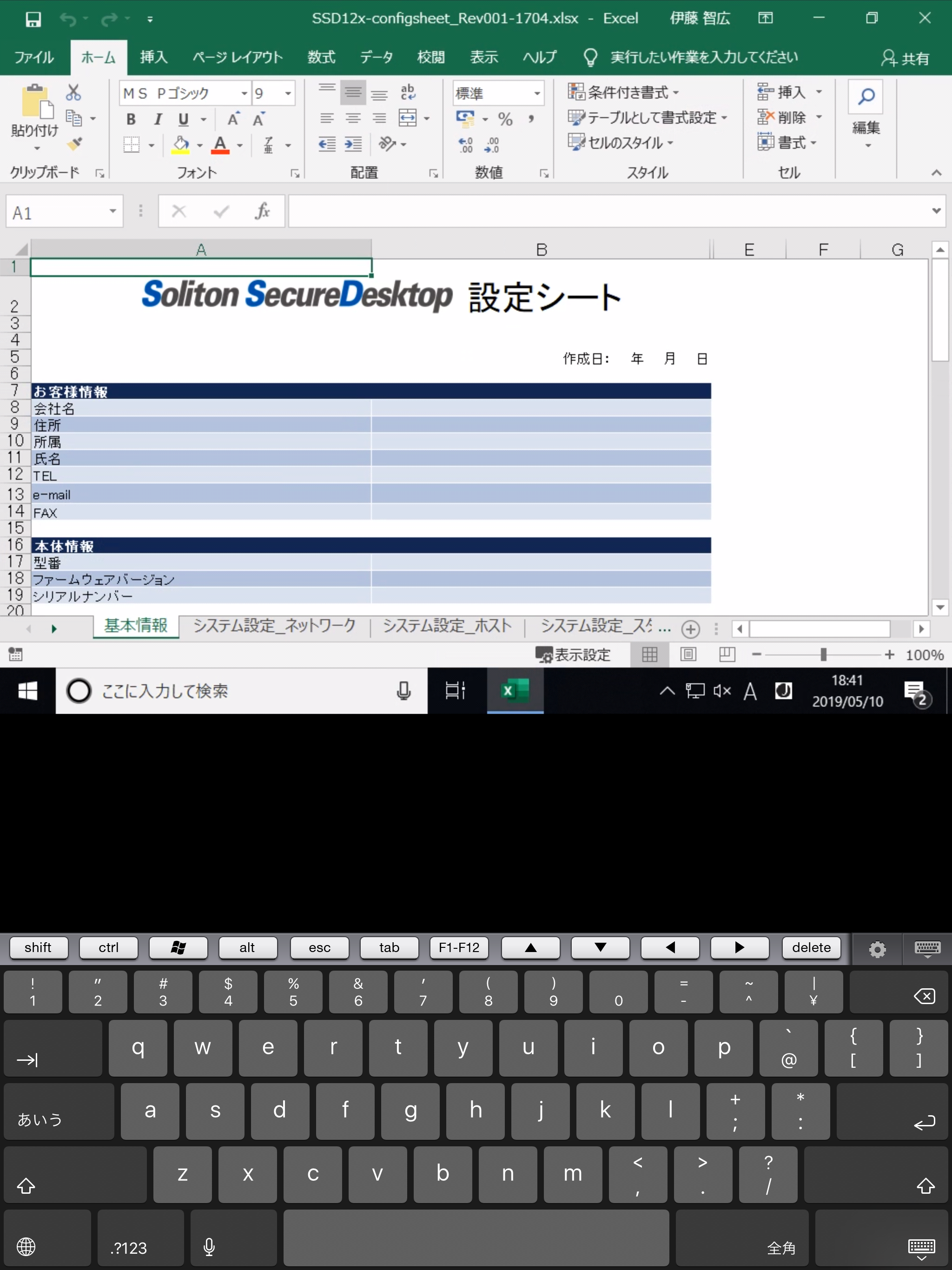Toggle align left

pyautogui.click(x=327, y=118)
